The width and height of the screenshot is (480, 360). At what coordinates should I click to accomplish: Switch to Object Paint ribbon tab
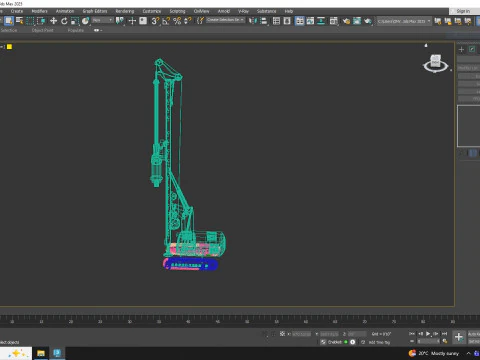tap(42, 30)
